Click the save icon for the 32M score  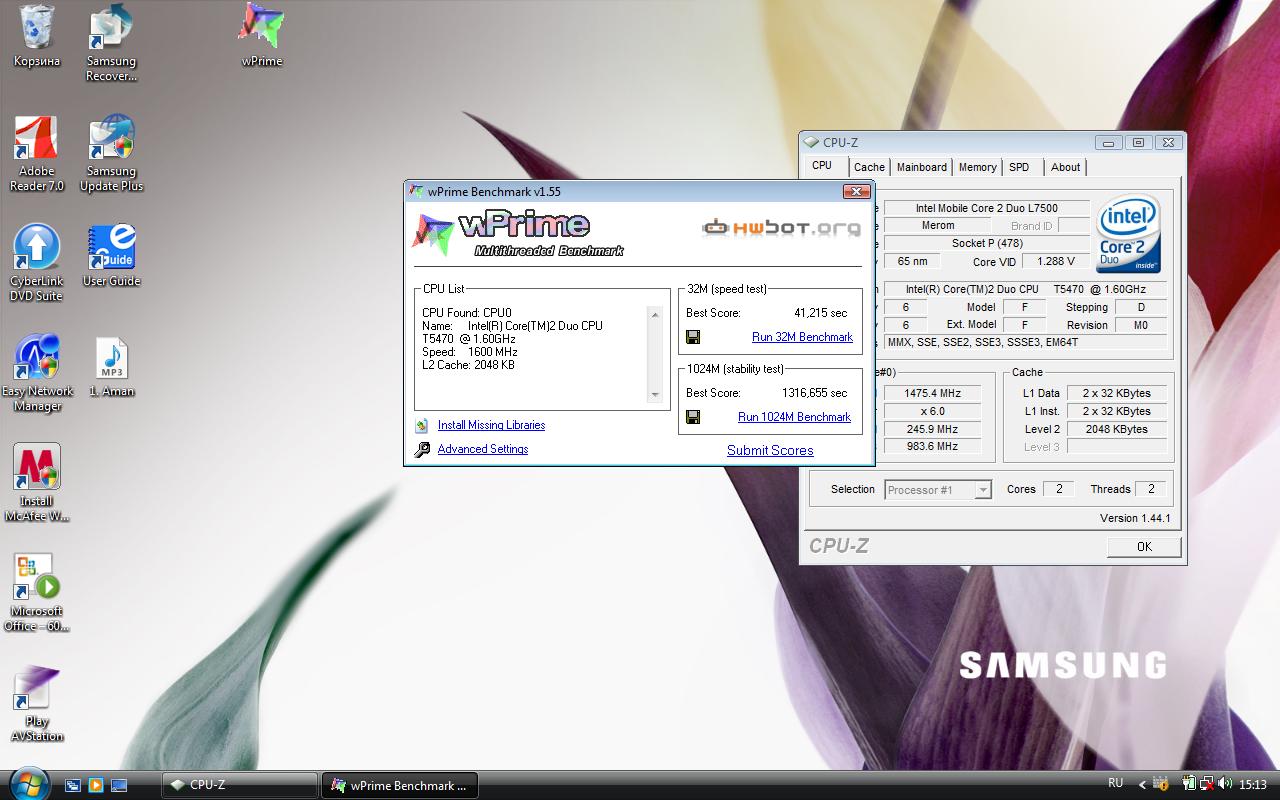coord(693,337)
